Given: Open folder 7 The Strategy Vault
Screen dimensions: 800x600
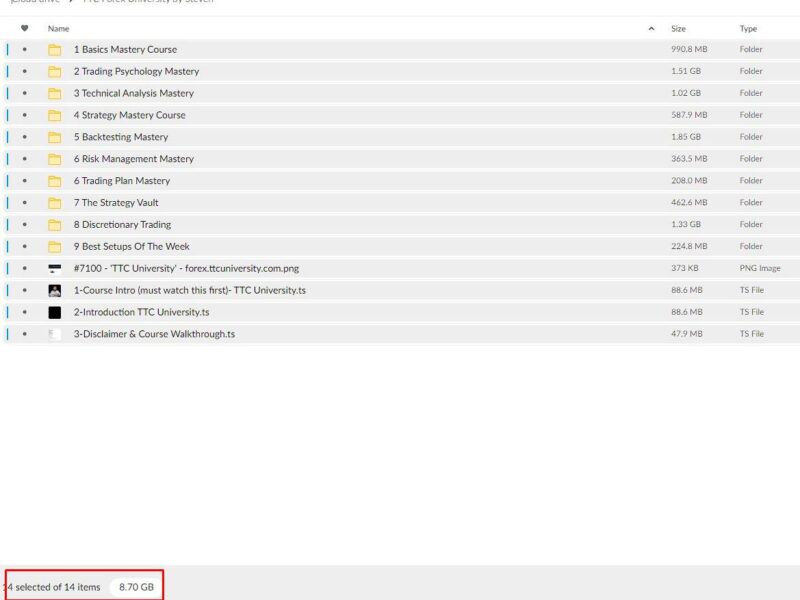Looking at the screenshot, I should (116, 203).
